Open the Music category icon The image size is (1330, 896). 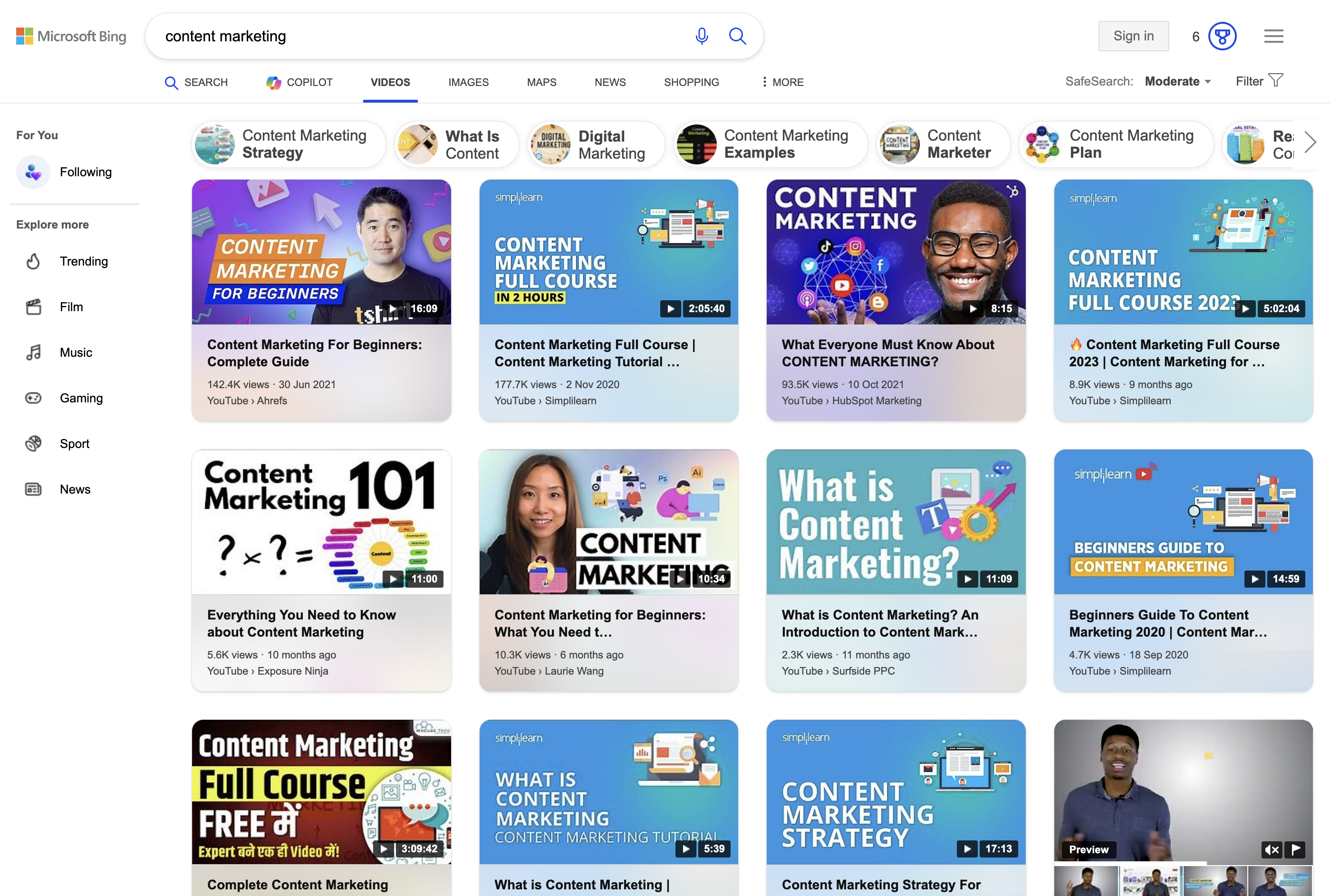pyautogui.click(x=33, y=353)
